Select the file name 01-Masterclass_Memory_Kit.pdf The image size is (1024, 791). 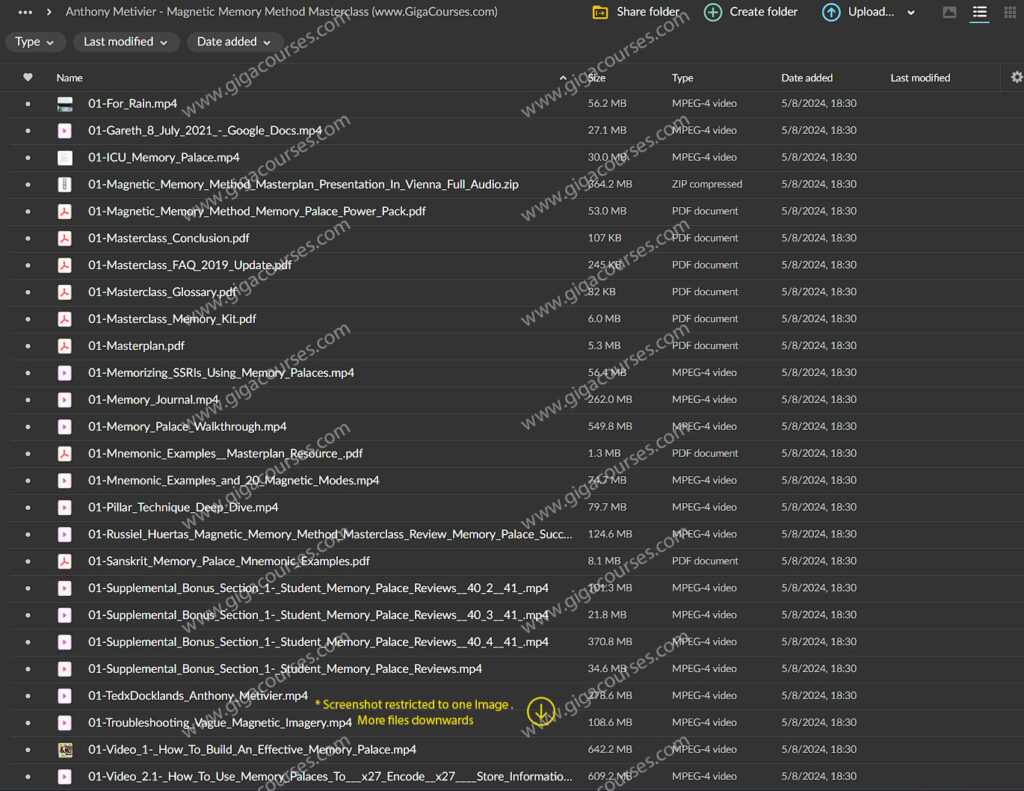click(172, 319)
